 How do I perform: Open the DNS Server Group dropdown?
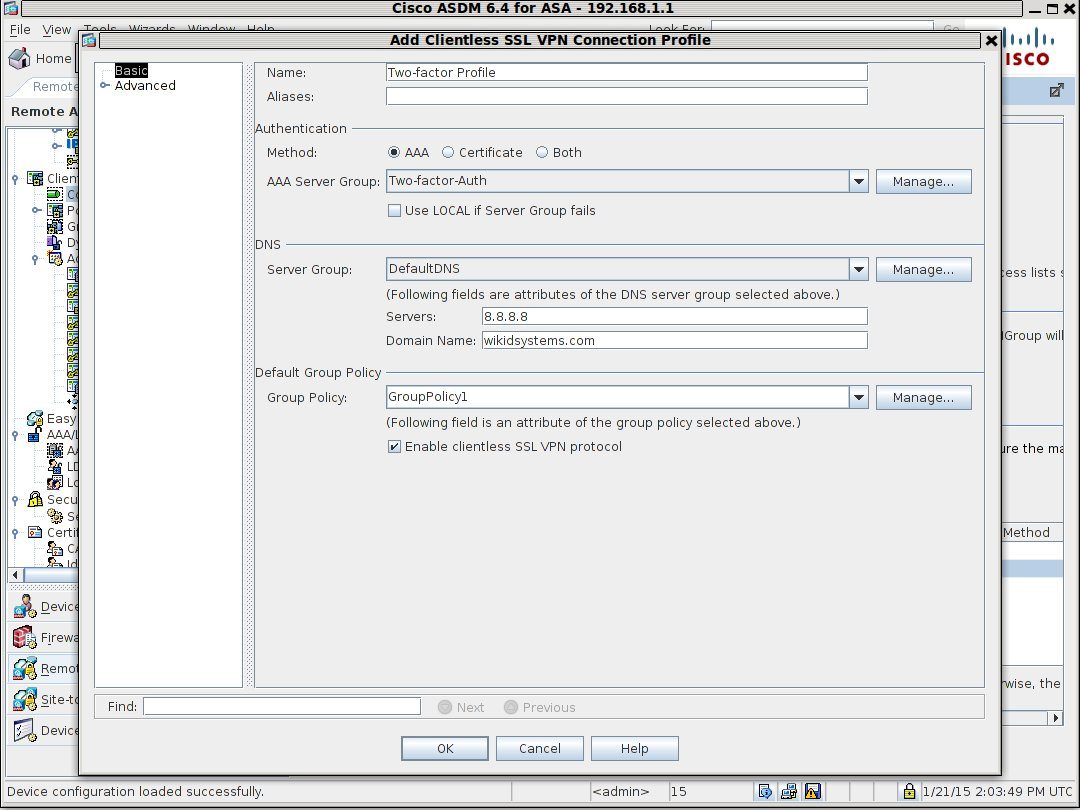tap(858, 268)
